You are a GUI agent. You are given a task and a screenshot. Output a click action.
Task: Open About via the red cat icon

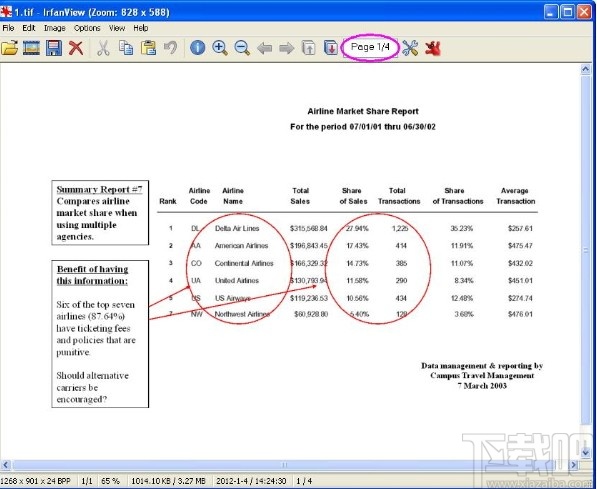[x=433, y=48]
